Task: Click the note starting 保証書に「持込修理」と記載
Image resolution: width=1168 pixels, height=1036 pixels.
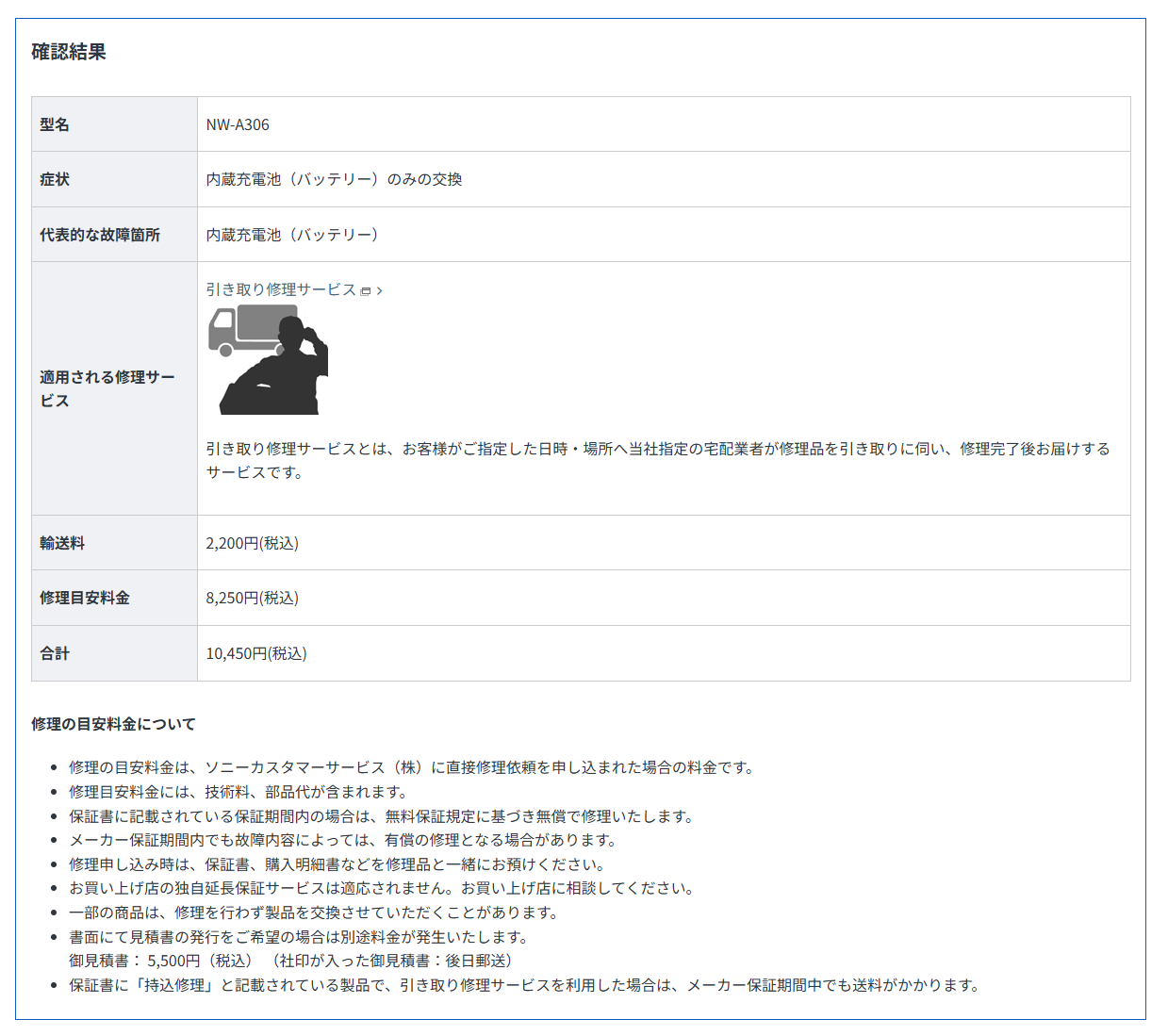Action: [x=526, y=985]
